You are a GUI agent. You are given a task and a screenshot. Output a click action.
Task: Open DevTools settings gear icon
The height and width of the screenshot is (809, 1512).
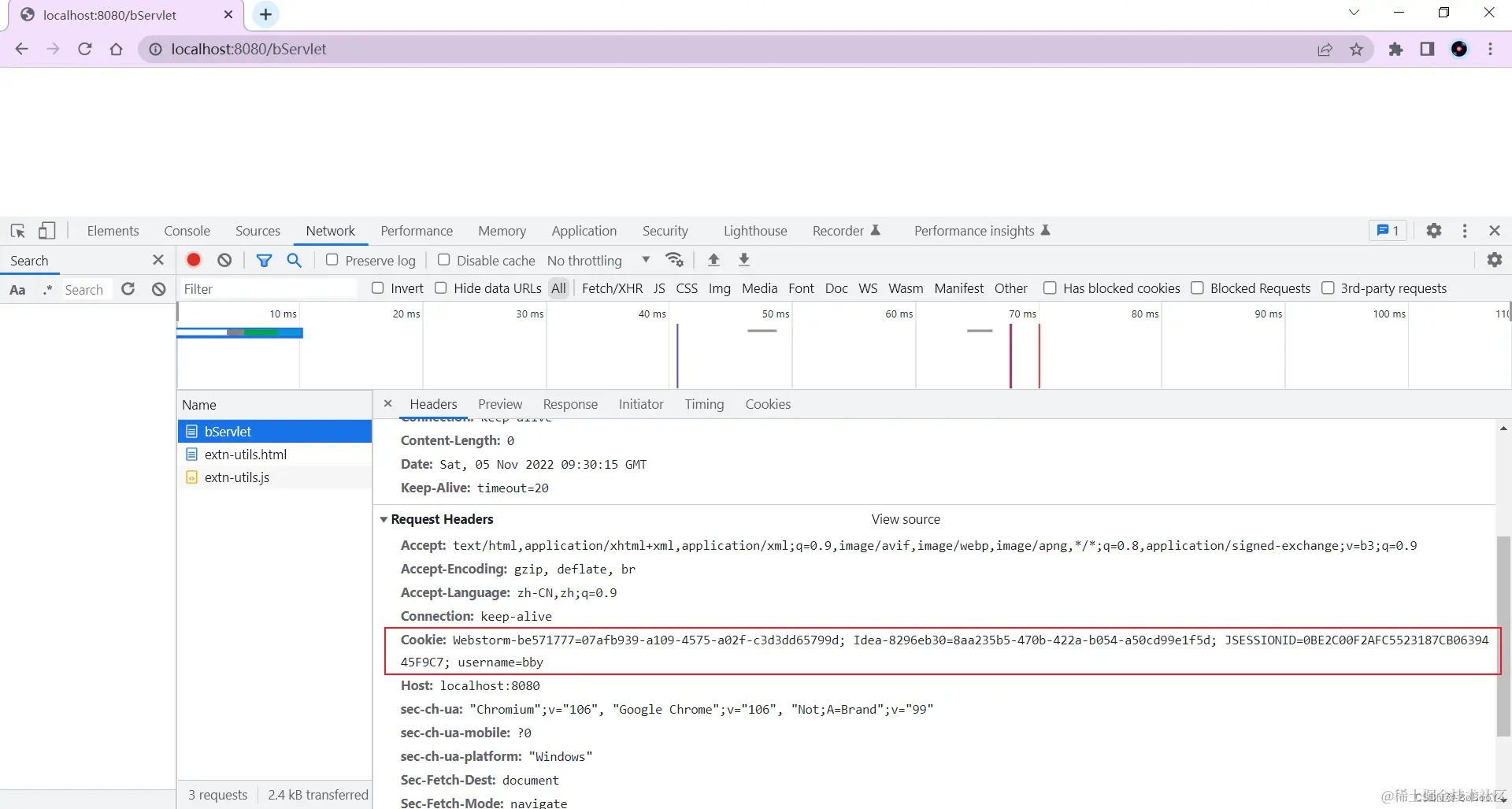coord(1434,231)
